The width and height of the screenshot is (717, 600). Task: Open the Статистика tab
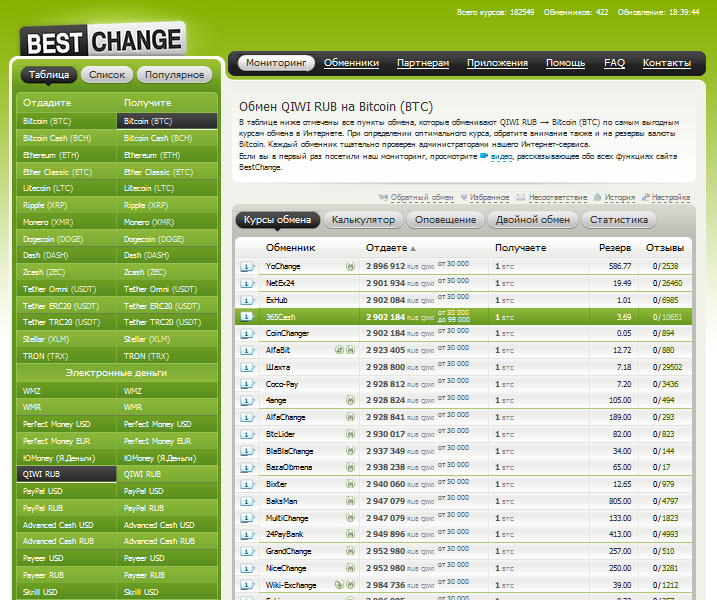(x=619, y=220)
